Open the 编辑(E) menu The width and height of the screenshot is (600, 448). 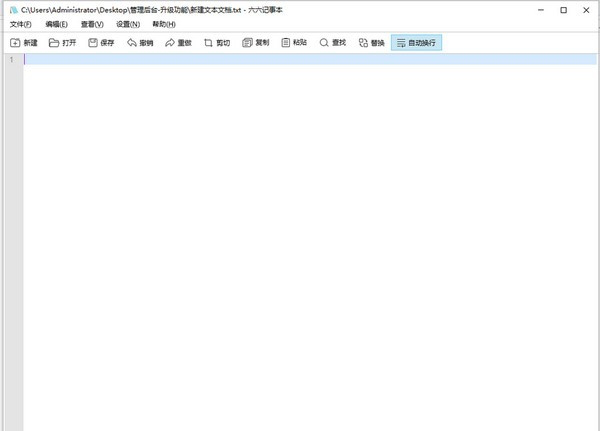point(56,24)
